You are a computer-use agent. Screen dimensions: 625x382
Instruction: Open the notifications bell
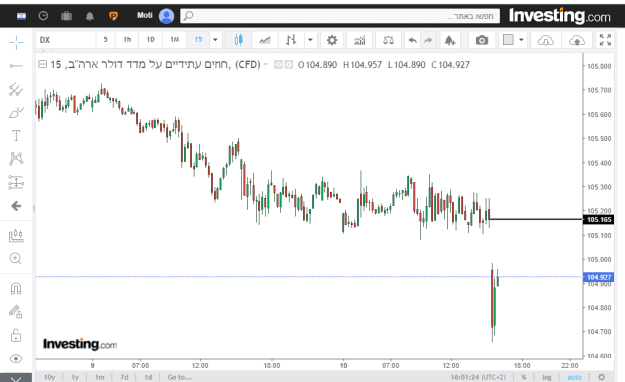90,16
